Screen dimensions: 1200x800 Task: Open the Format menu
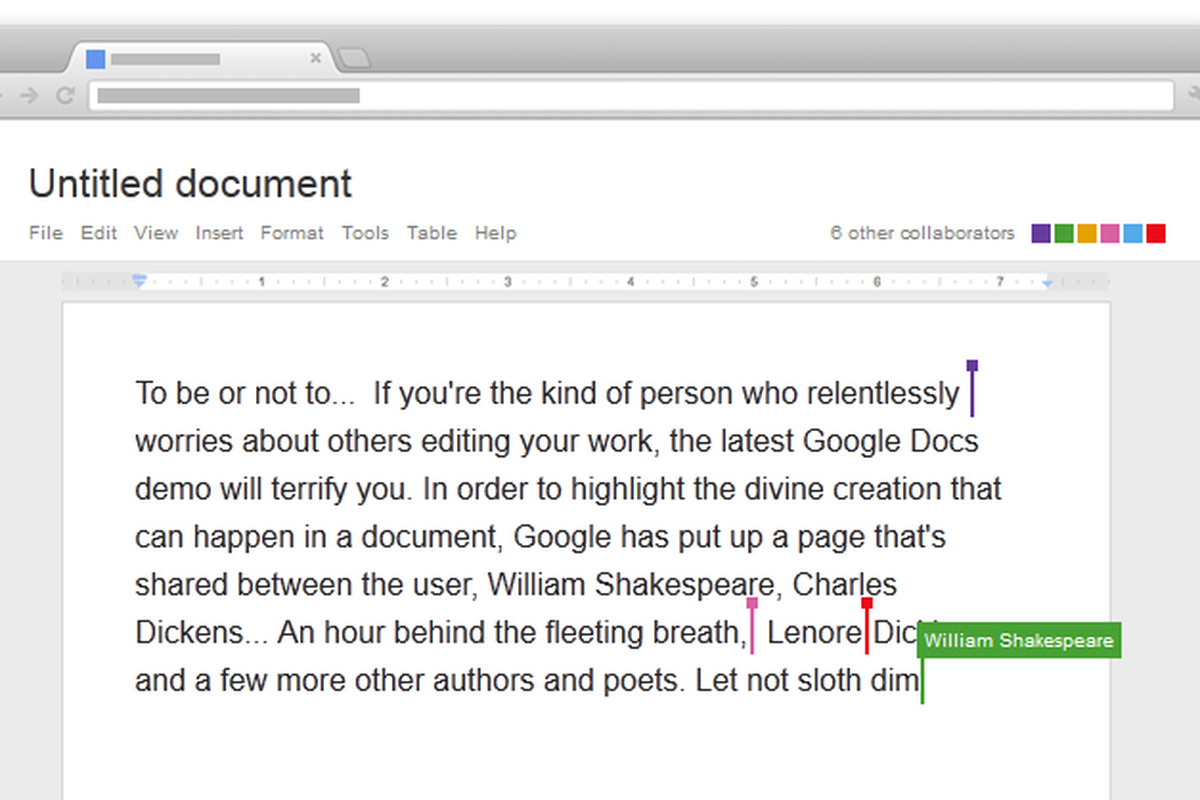tap(292, 233)
